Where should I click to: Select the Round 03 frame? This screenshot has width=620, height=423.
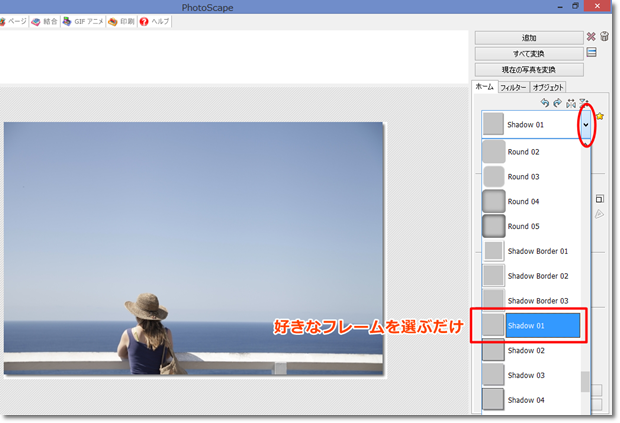click(531, 177)
